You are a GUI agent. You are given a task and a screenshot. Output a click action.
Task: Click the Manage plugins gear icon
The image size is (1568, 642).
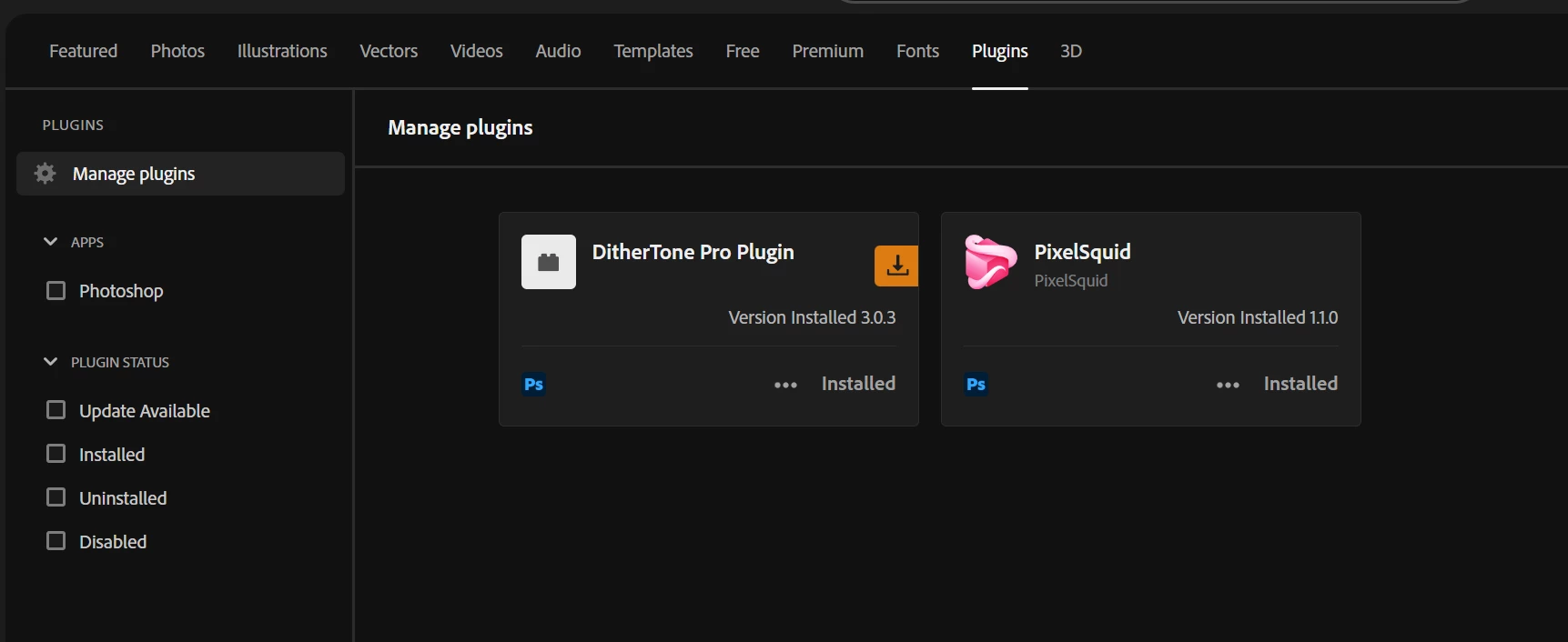pyautogui.click(x=45, y=173)
